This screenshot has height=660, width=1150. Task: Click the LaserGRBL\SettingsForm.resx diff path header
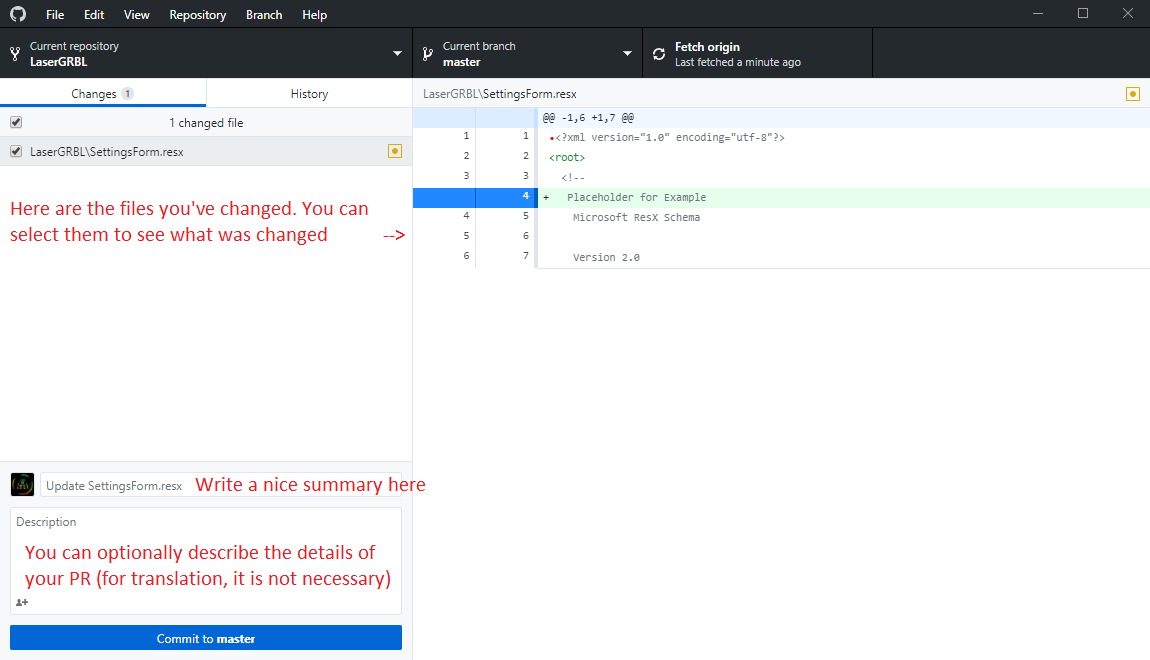click(x=499, y=94)
